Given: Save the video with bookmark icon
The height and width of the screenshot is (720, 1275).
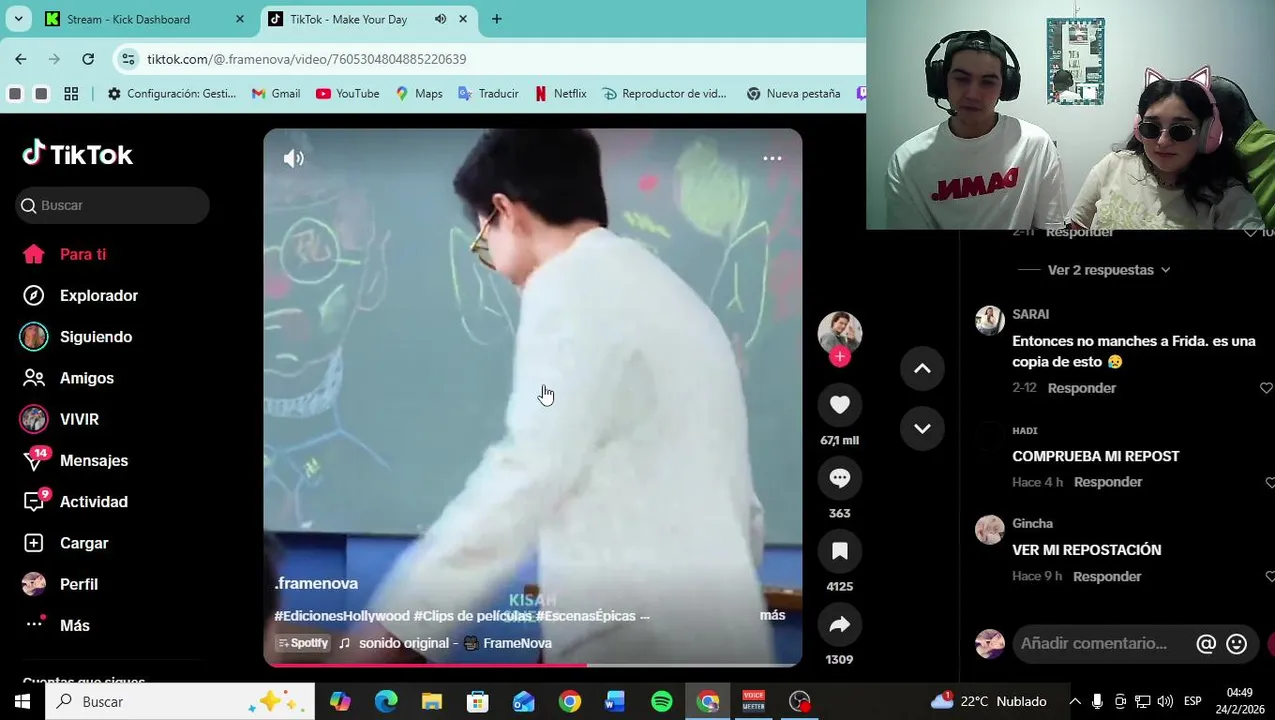Looking at the screenshot, I should (x=839, y=551).
